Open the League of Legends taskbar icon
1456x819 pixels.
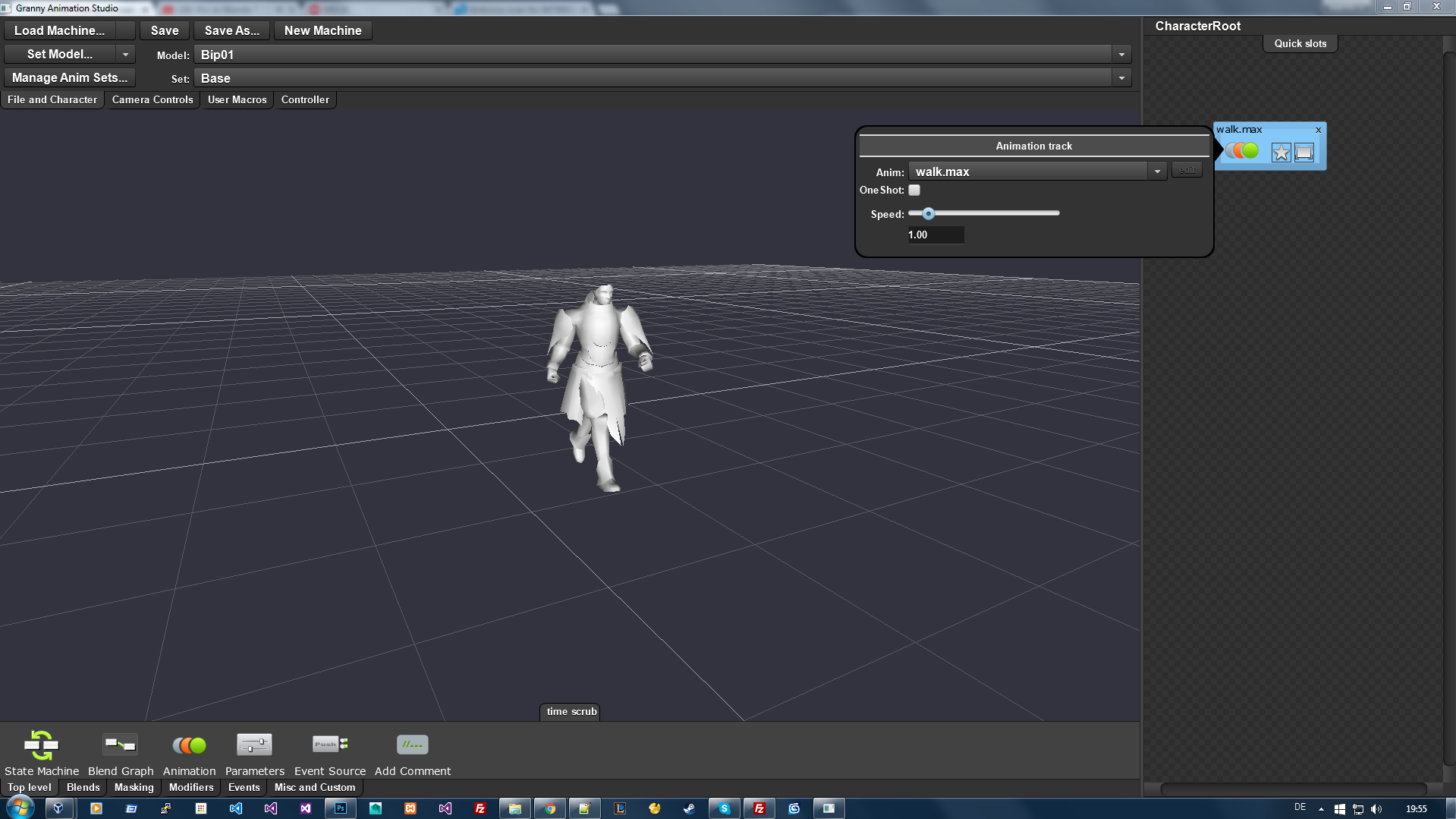(620, 808)
